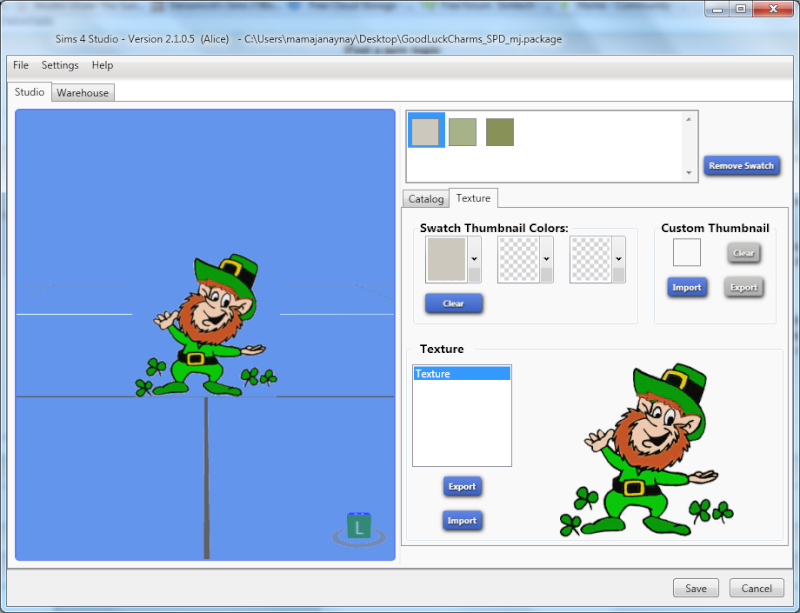Cancel the current editing session

756,588
